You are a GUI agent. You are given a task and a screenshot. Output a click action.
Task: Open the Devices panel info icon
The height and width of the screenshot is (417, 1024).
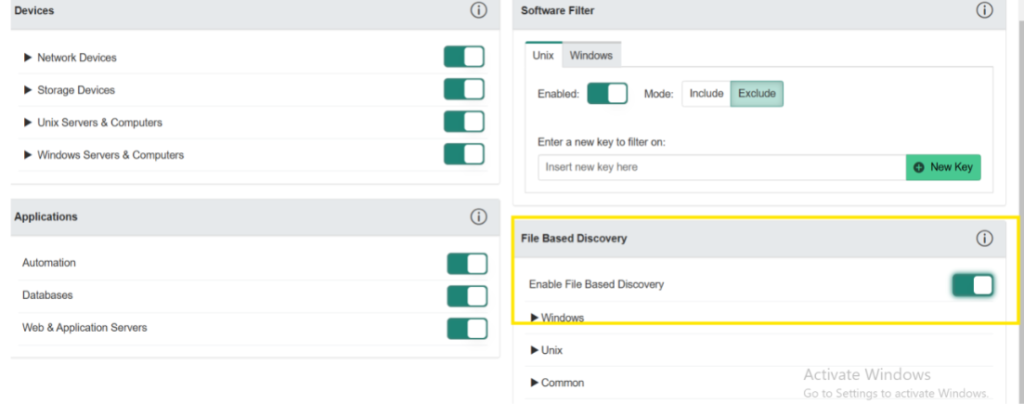(x=479, y=10)
